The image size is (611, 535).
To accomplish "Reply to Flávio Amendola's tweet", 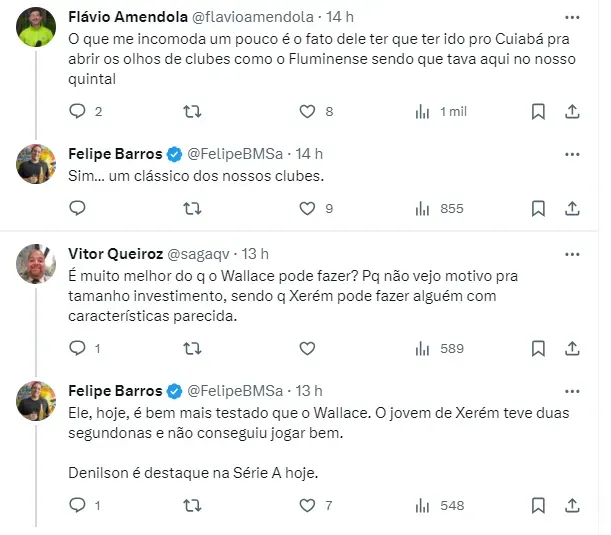I will (78, 112).
